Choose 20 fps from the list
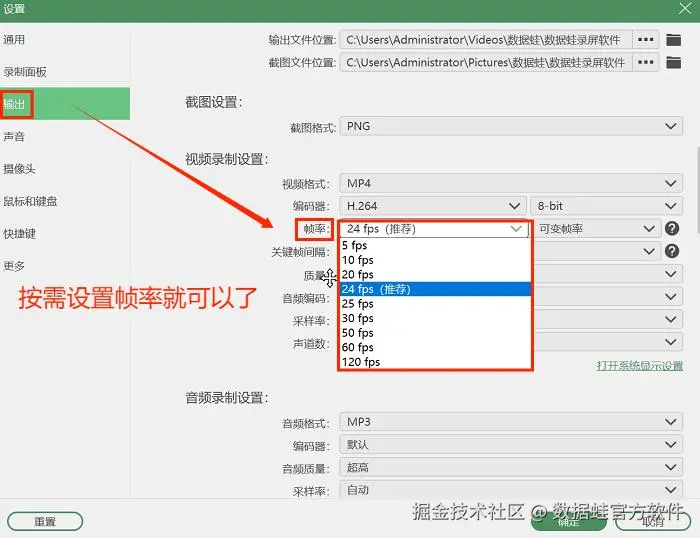The height and width of the screenshot is (538, 700). [435, 275]
